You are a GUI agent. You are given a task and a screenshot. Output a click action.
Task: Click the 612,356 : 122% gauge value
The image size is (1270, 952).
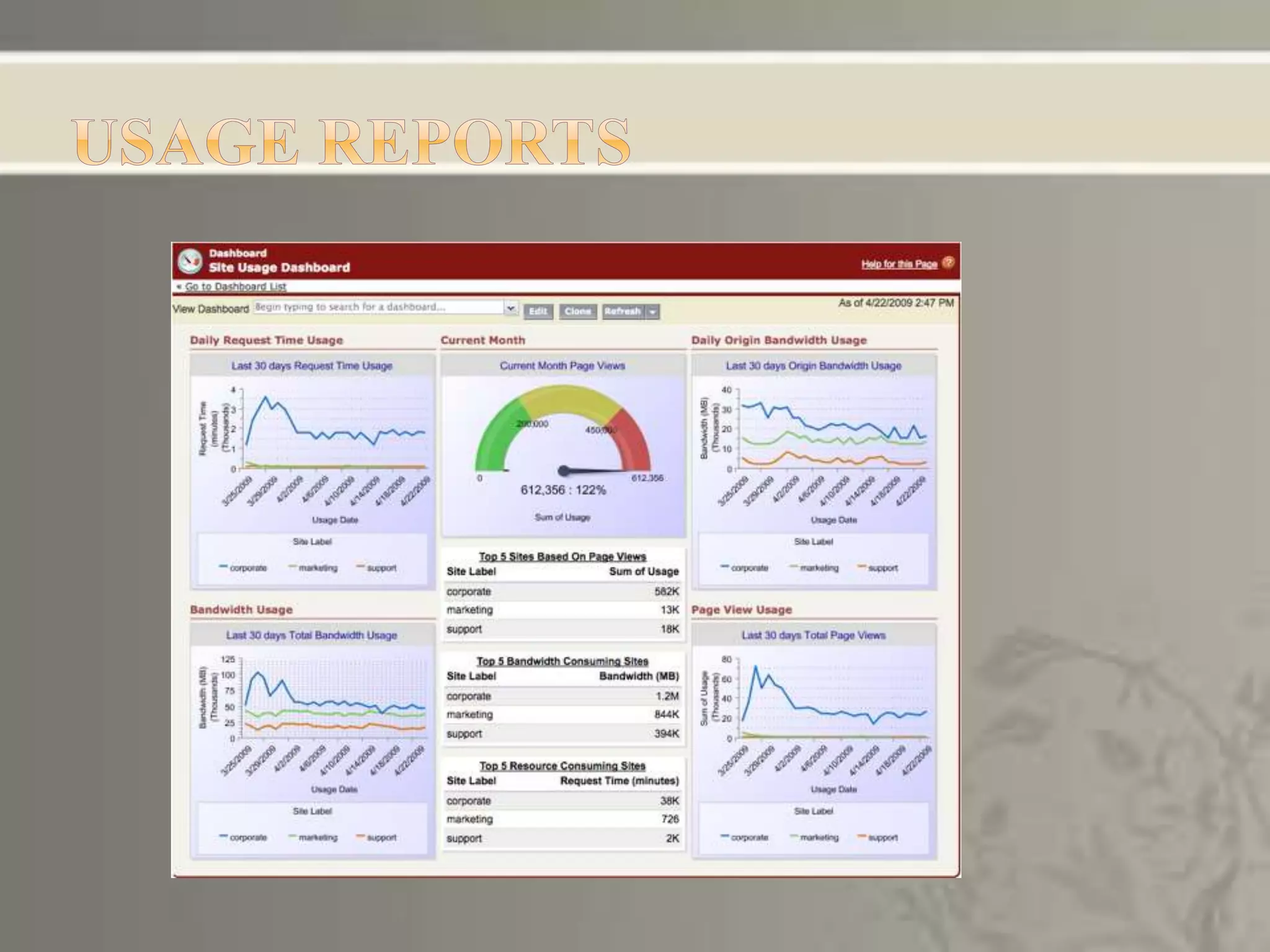[x=563, y=490]
